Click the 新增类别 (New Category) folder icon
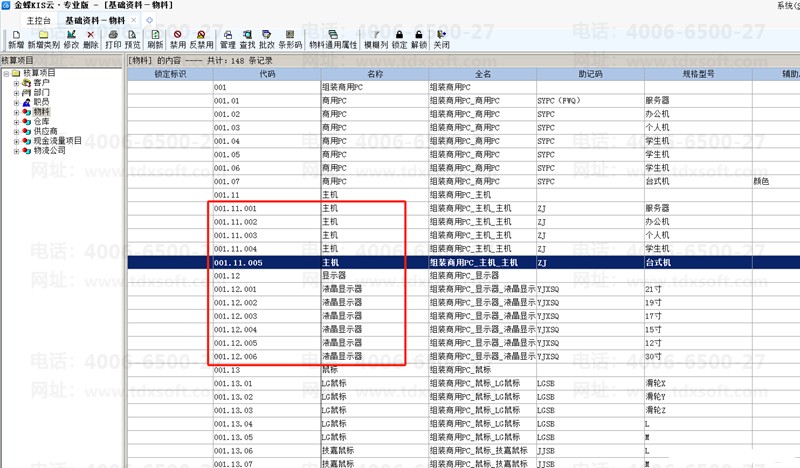Image resolution: width=800 pixels, height=468 pixels. click(x=43, y=39)
